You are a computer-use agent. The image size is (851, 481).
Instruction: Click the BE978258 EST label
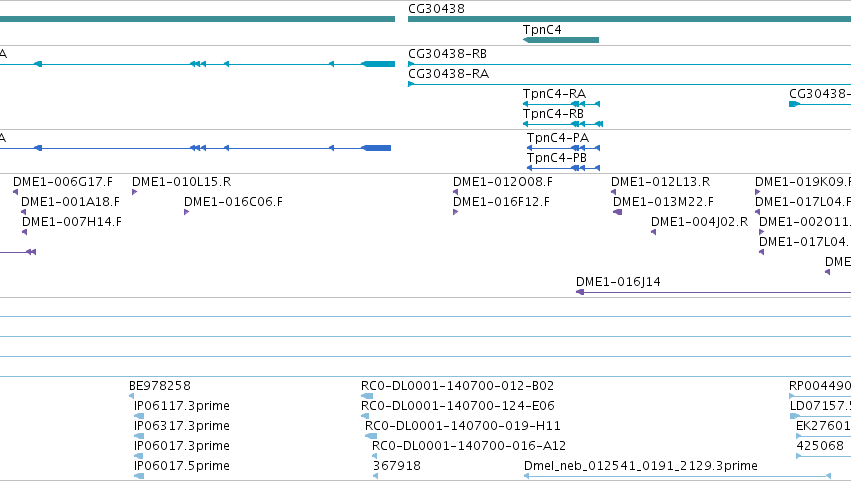point(160,386)
